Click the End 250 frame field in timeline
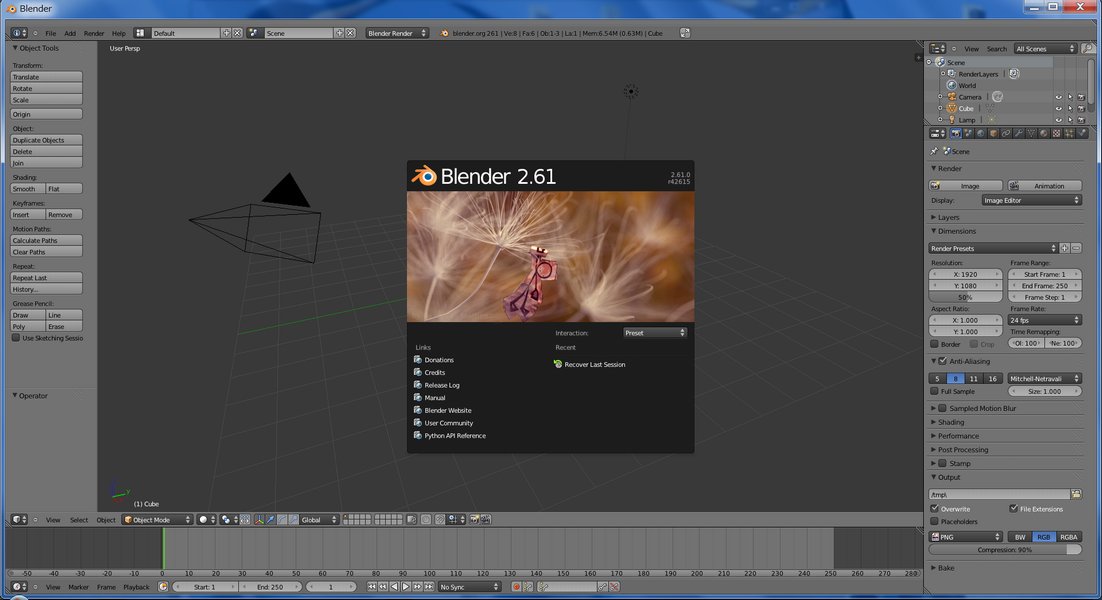Image resolution: width=1102 pixels, height=600 pixels. click(x=270, y=587)
